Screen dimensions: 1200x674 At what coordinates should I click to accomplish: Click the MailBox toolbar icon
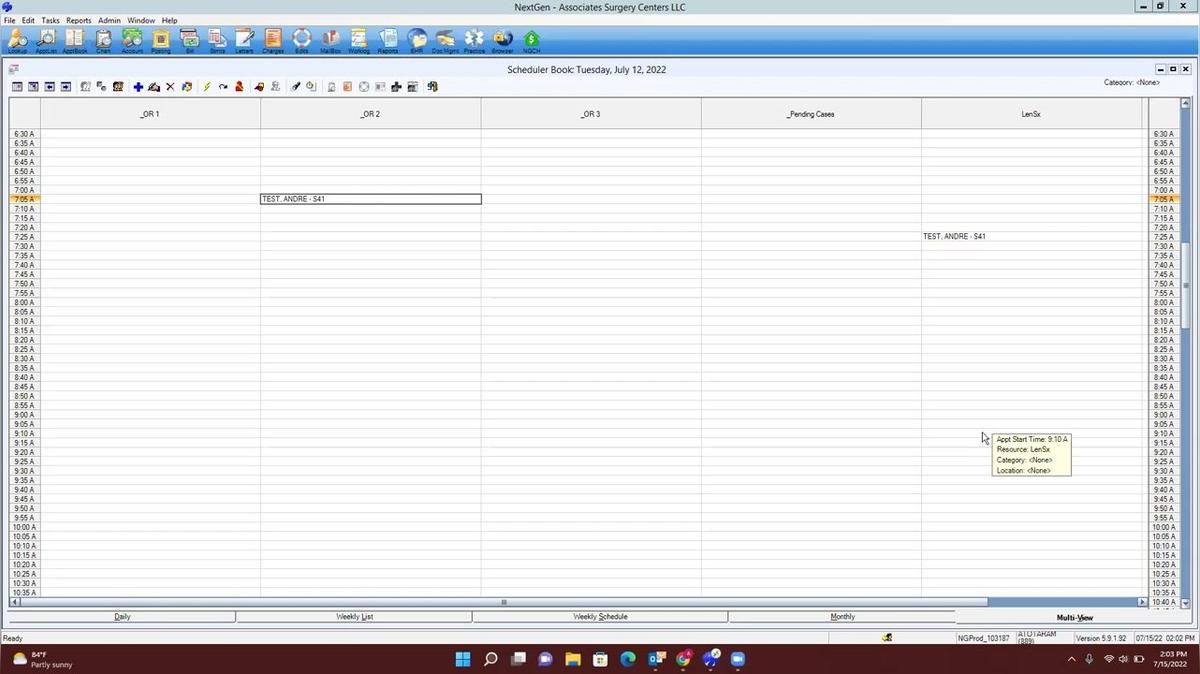pyautogui.click(x=330, y=40)
